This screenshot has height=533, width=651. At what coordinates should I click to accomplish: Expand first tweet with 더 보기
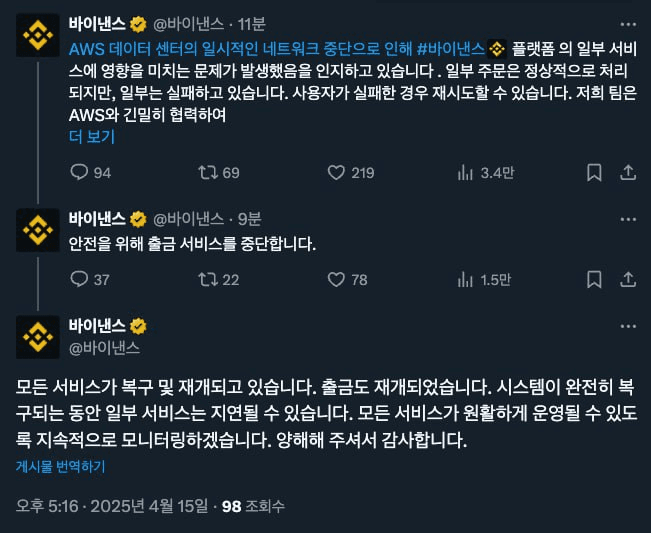click(91, 137)
